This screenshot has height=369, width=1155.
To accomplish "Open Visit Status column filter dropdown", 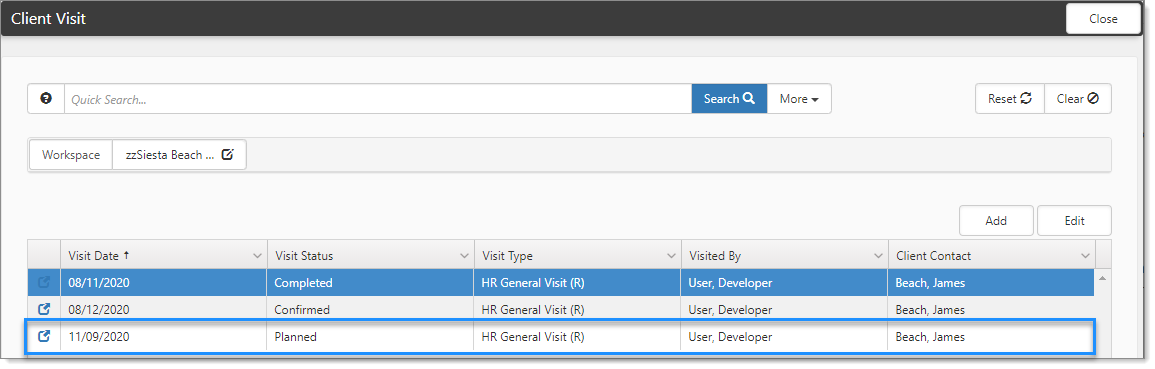I will coord(464,256).
